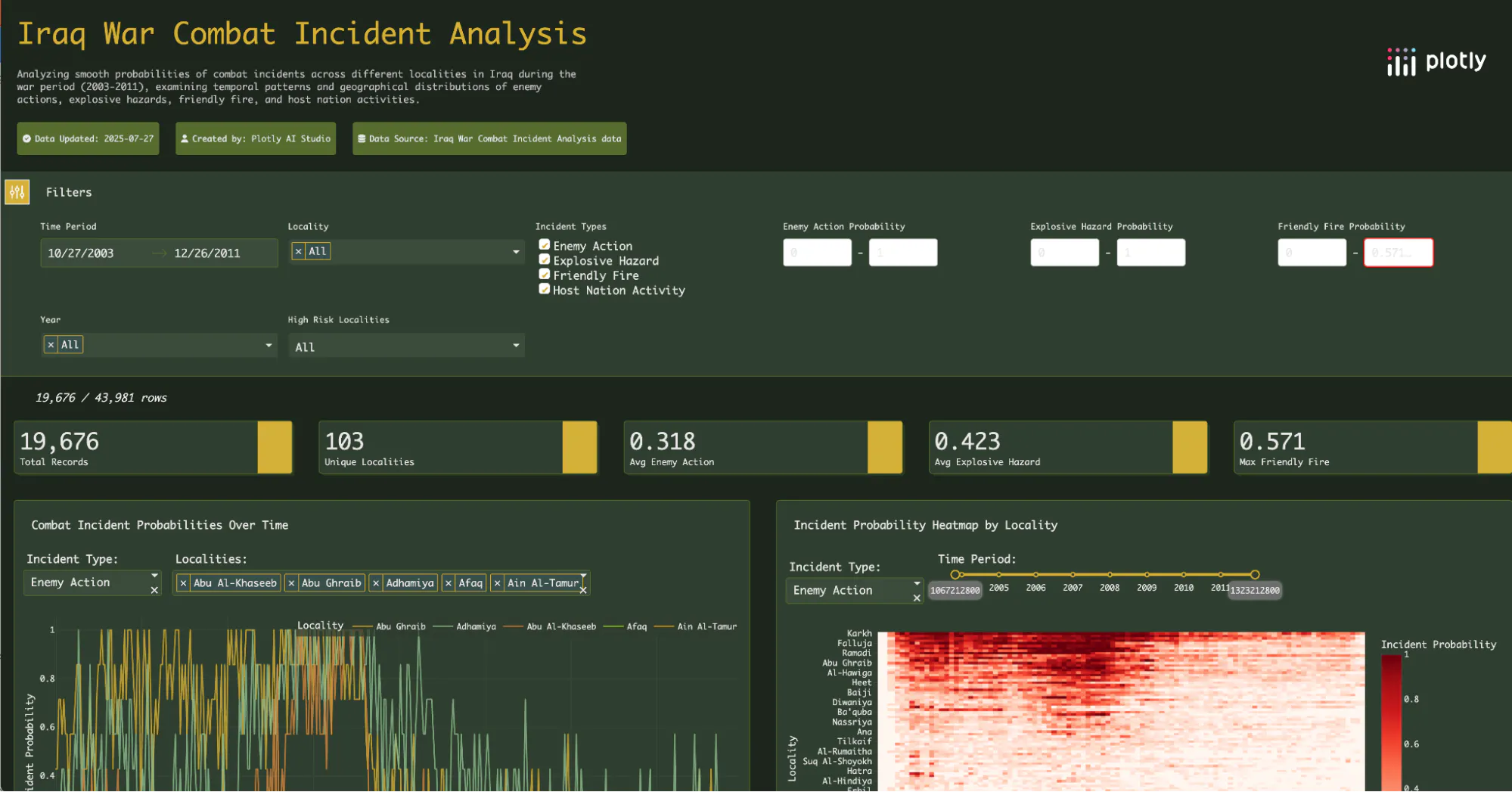The height and width of the screenshot is (792, 1512).
Task: Remove the All tag in Locality filter
Action: (x=299, y=251)
